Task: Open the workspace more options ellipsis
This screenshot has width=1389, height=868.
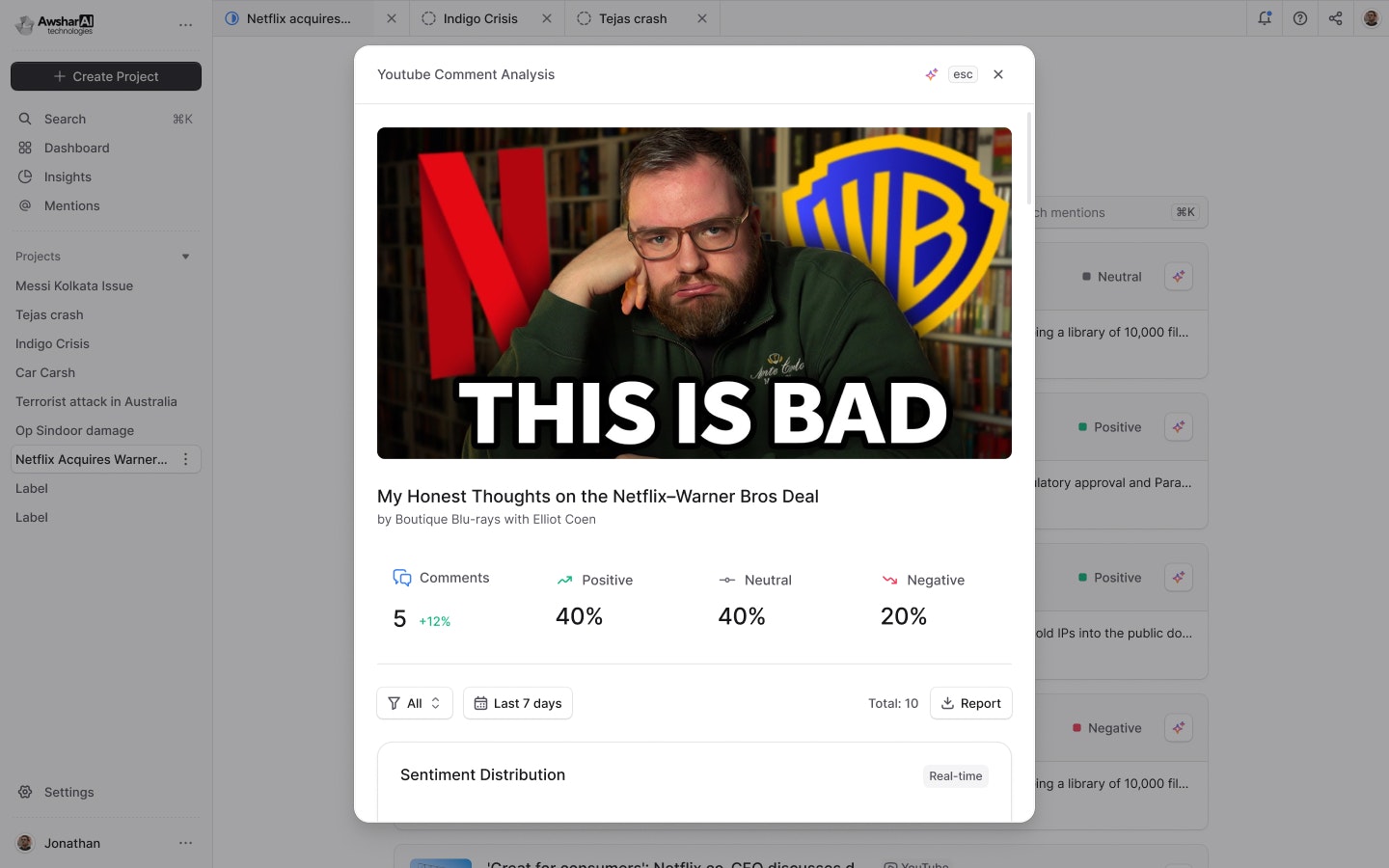Action: coord(186,25)
